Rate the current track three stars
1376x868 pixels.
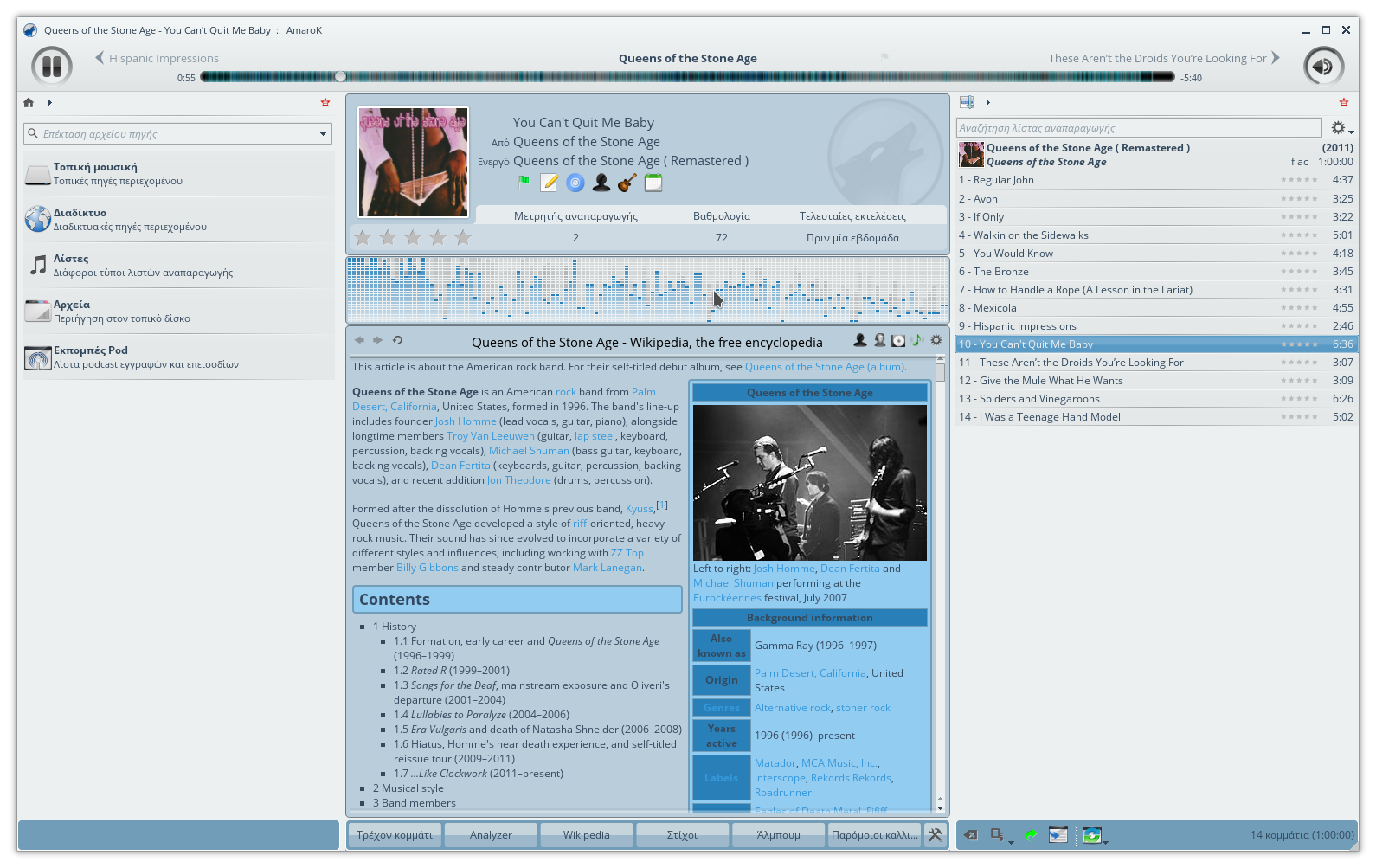pyautogui.click(x=413, y=237)
